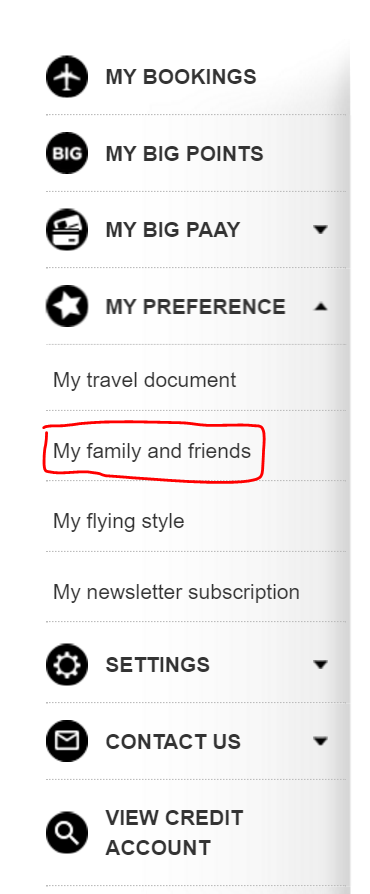Click the star icon for My Preference
The height and width of the screenshot is (894, 370).
click(67, 306)
